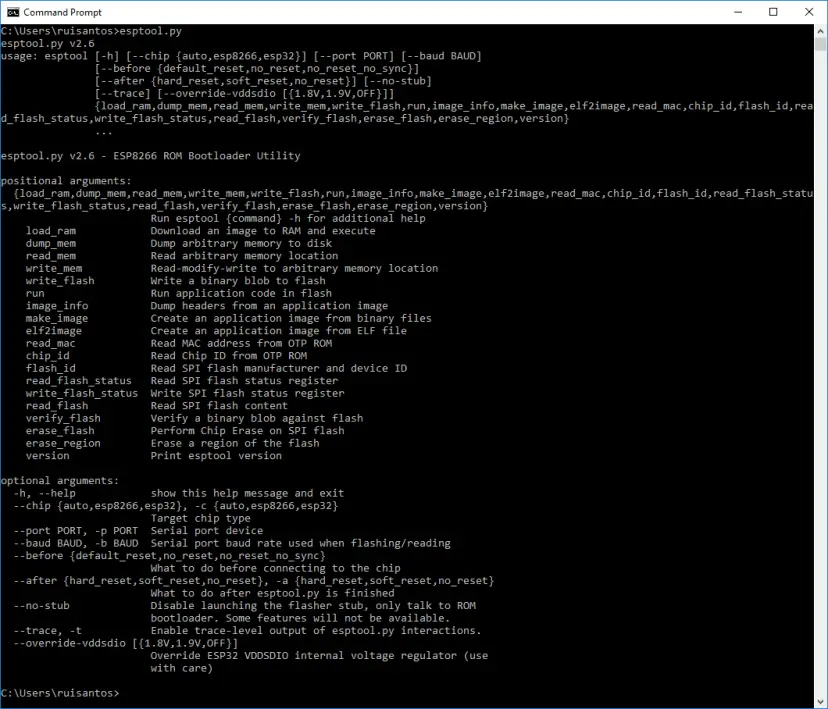Click 'verify_flash' in the command list

point(63,418)
